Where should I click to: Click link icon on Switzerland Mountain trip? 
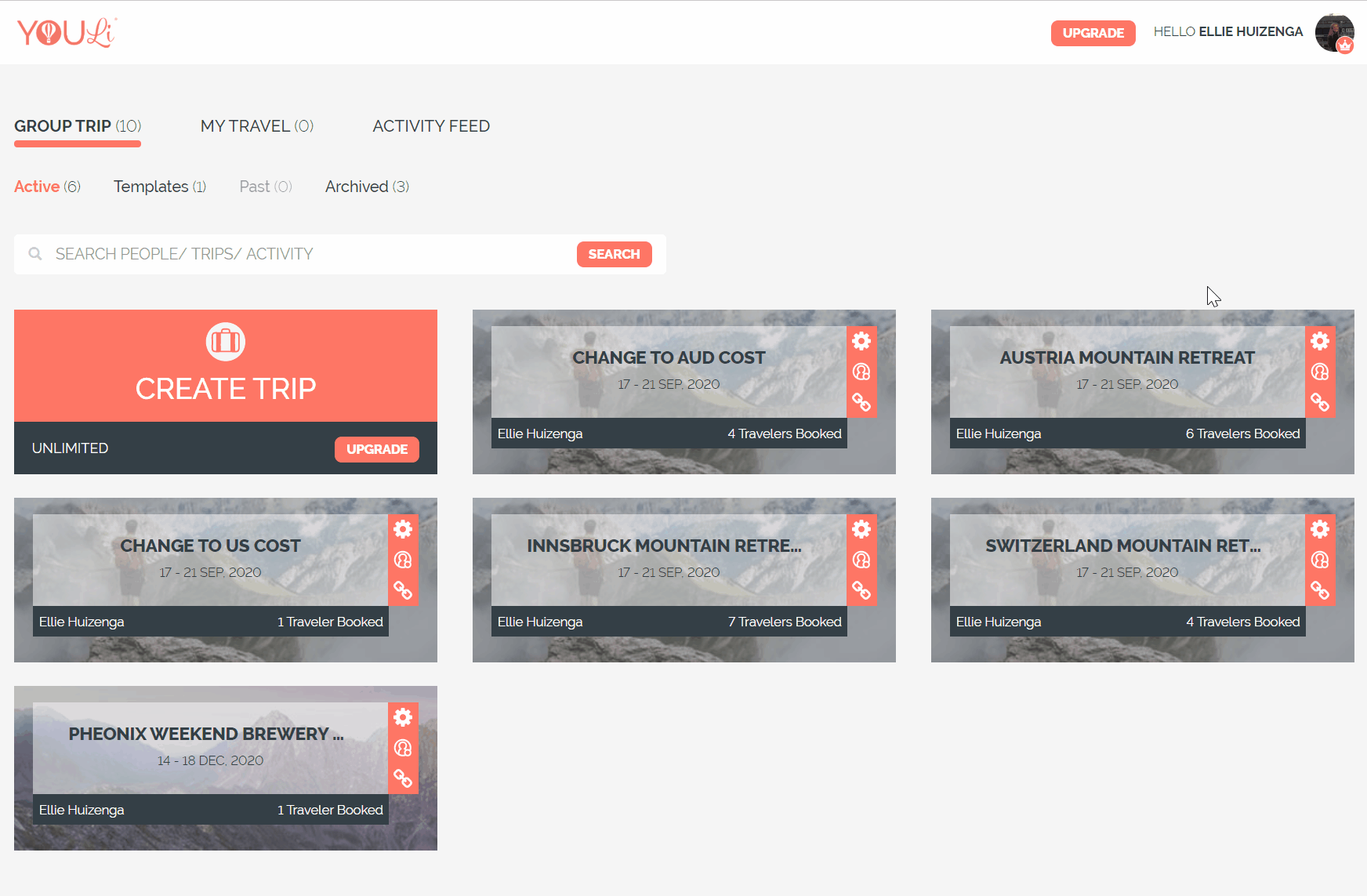(1320, 590)
